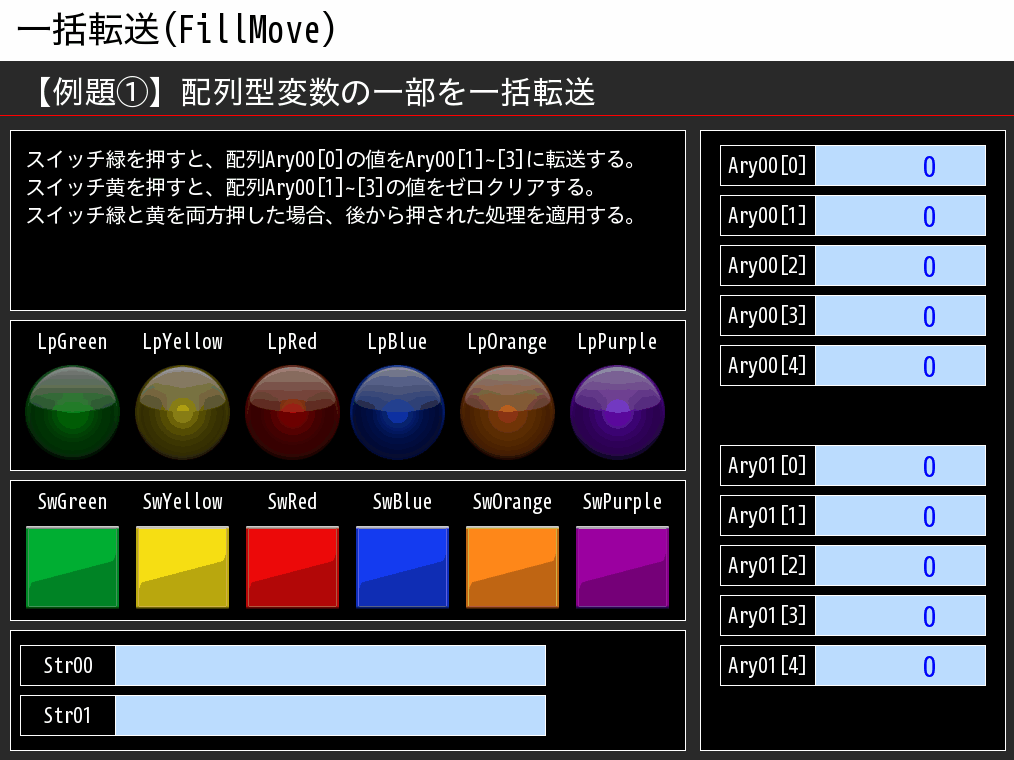Click the Str01 text field

pyautogui.click(x=330, y=715)
